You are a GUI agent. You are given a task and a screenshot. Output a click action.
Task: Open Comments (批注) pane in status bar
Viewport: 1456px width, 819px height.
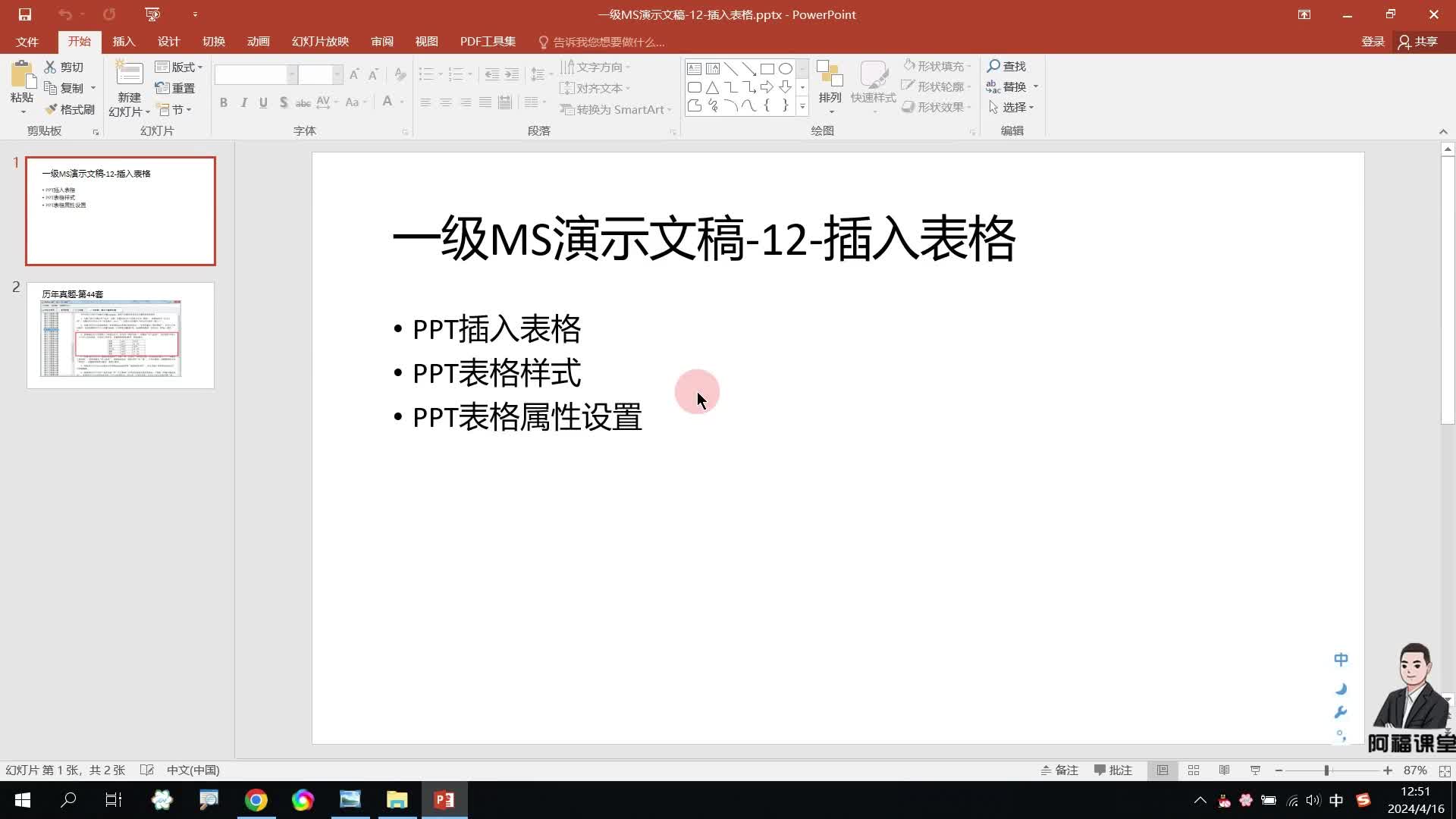(1113, 770)
